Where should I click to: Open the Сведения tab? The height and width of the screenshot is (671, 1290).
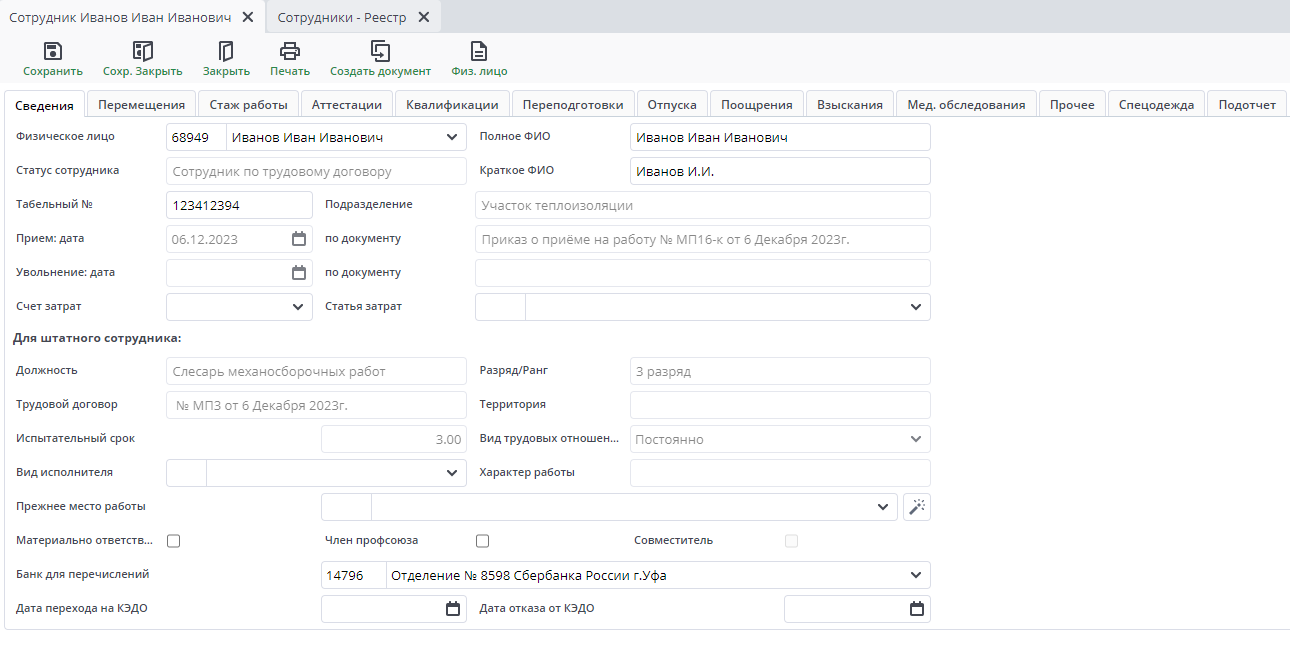45,105
